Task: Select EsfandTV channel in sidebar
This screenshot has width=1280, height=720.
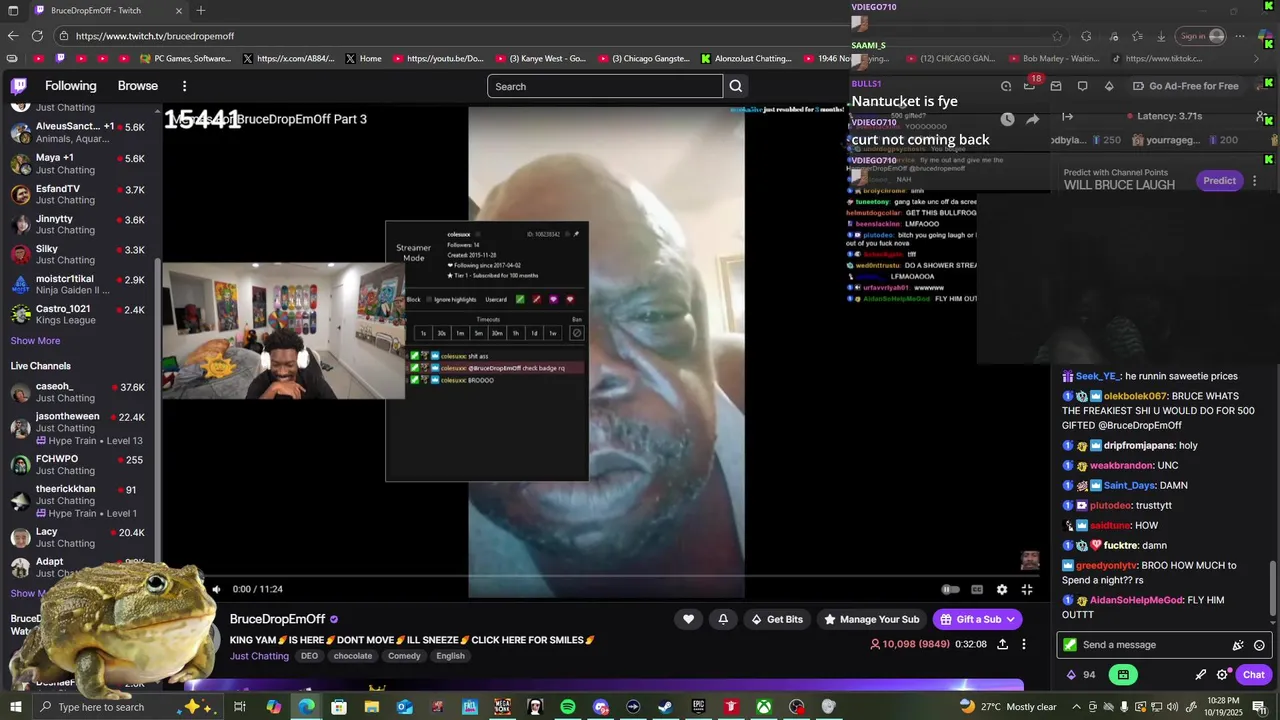Action: tap(78, 194)
